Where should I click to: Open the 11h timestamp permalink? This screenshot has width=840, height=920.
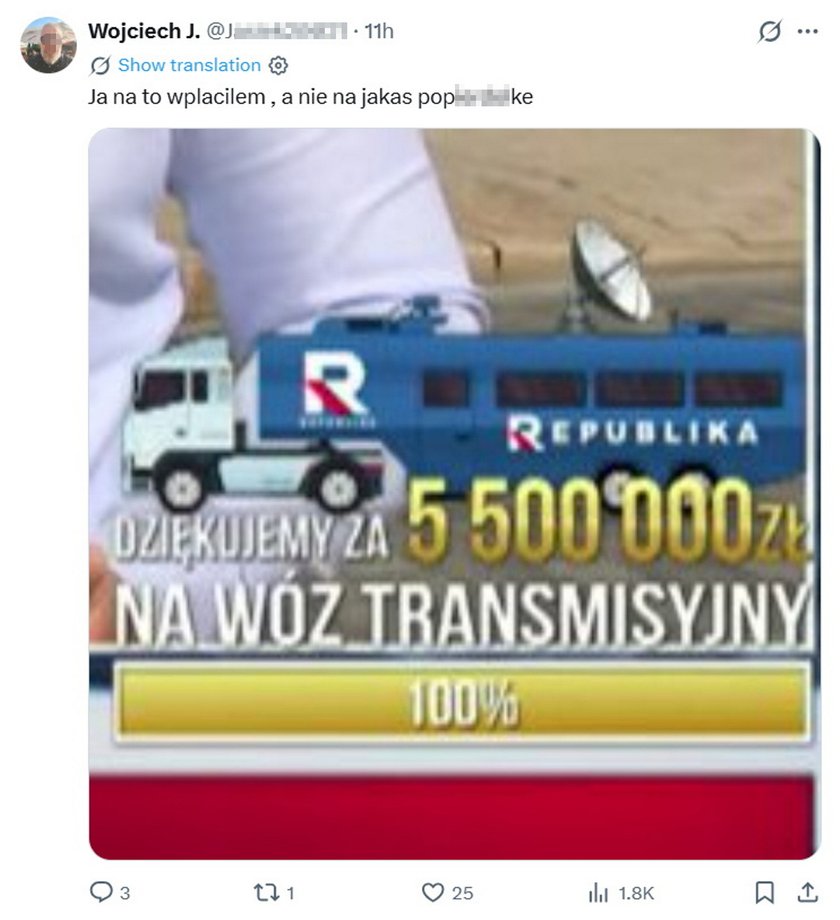pos(379,31)
